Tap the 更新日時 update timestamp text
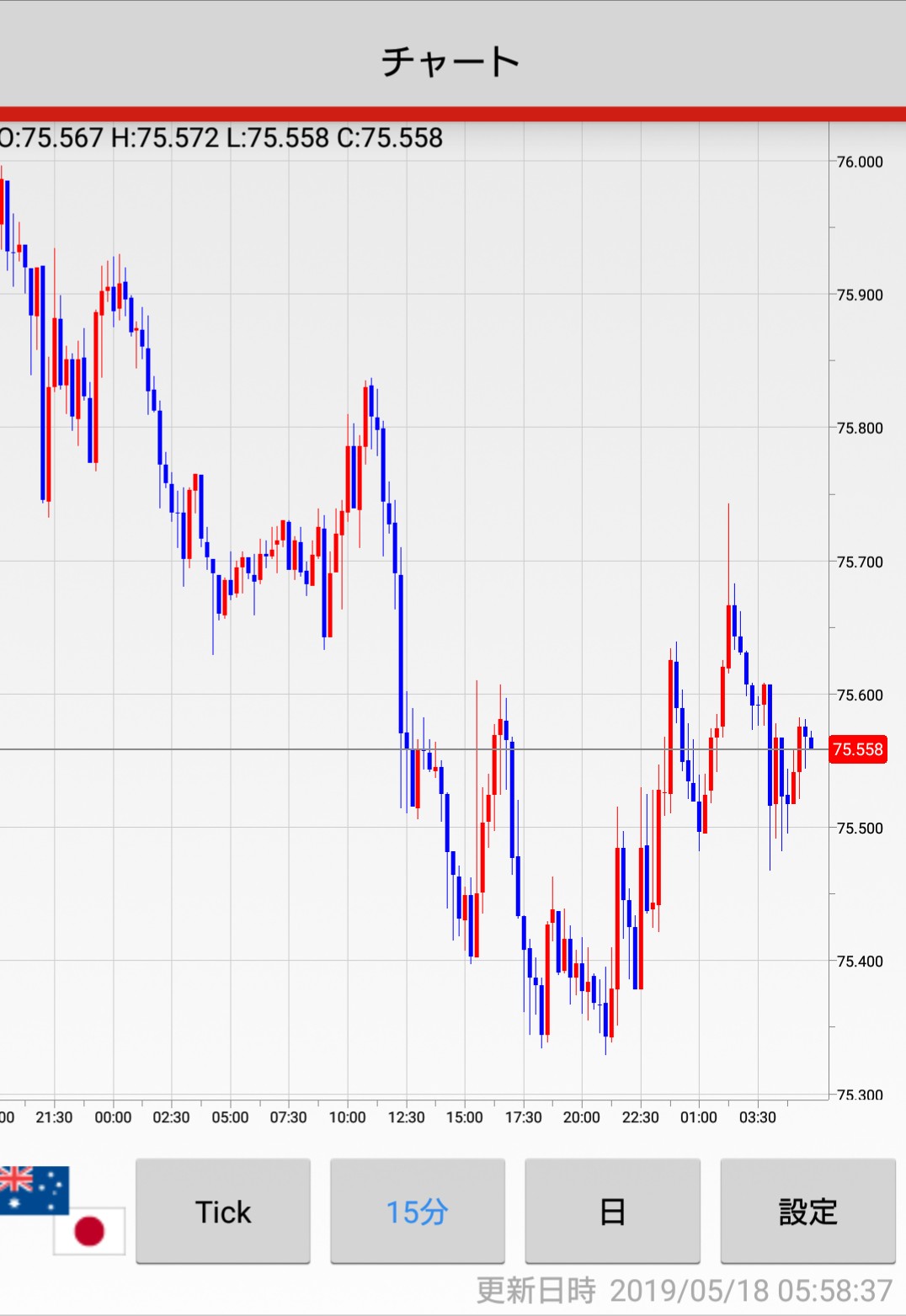This screenshot has height=1316, width=906. coord(684,1290)
